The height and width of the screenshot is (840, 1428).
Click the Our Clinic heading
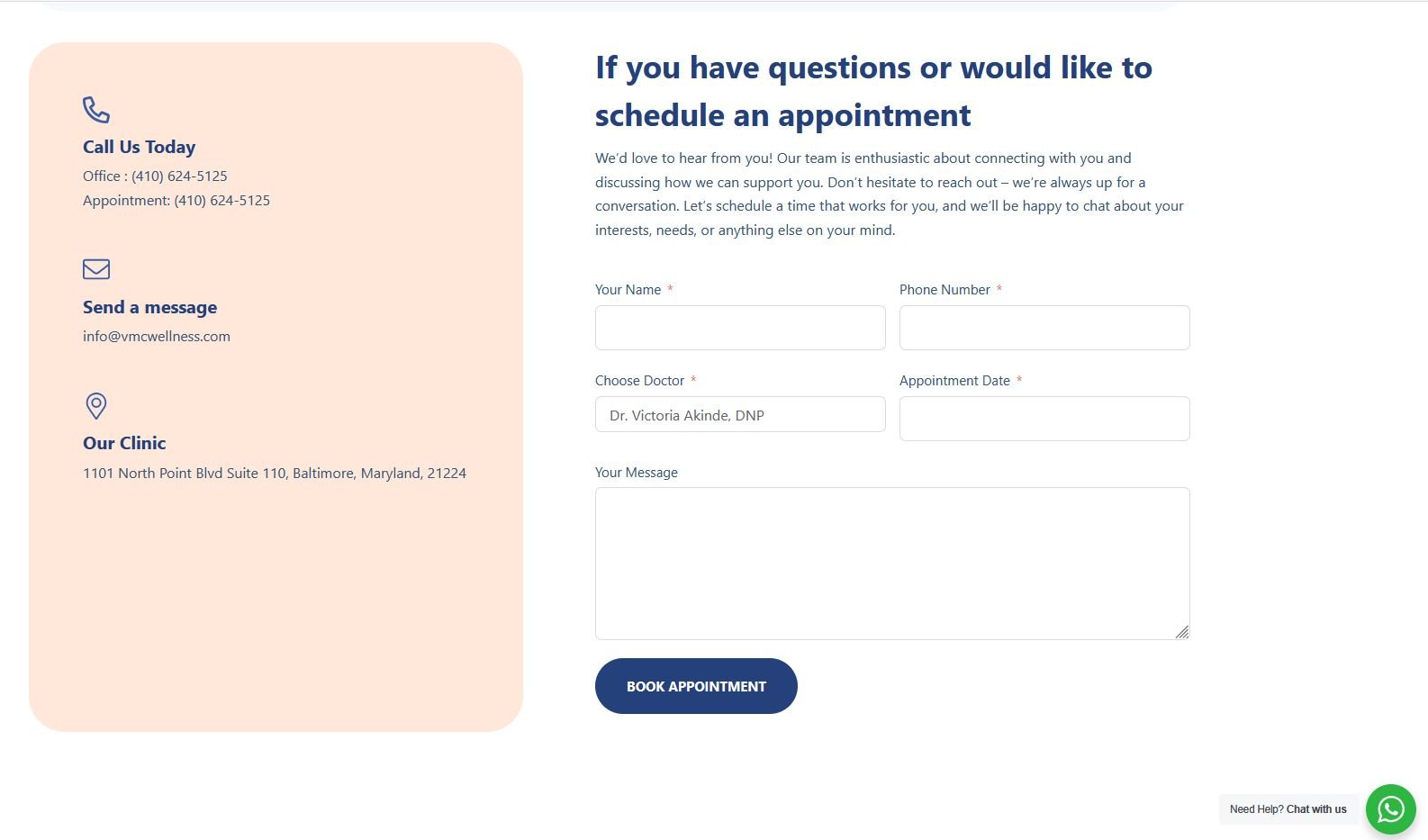pos(124,444)
